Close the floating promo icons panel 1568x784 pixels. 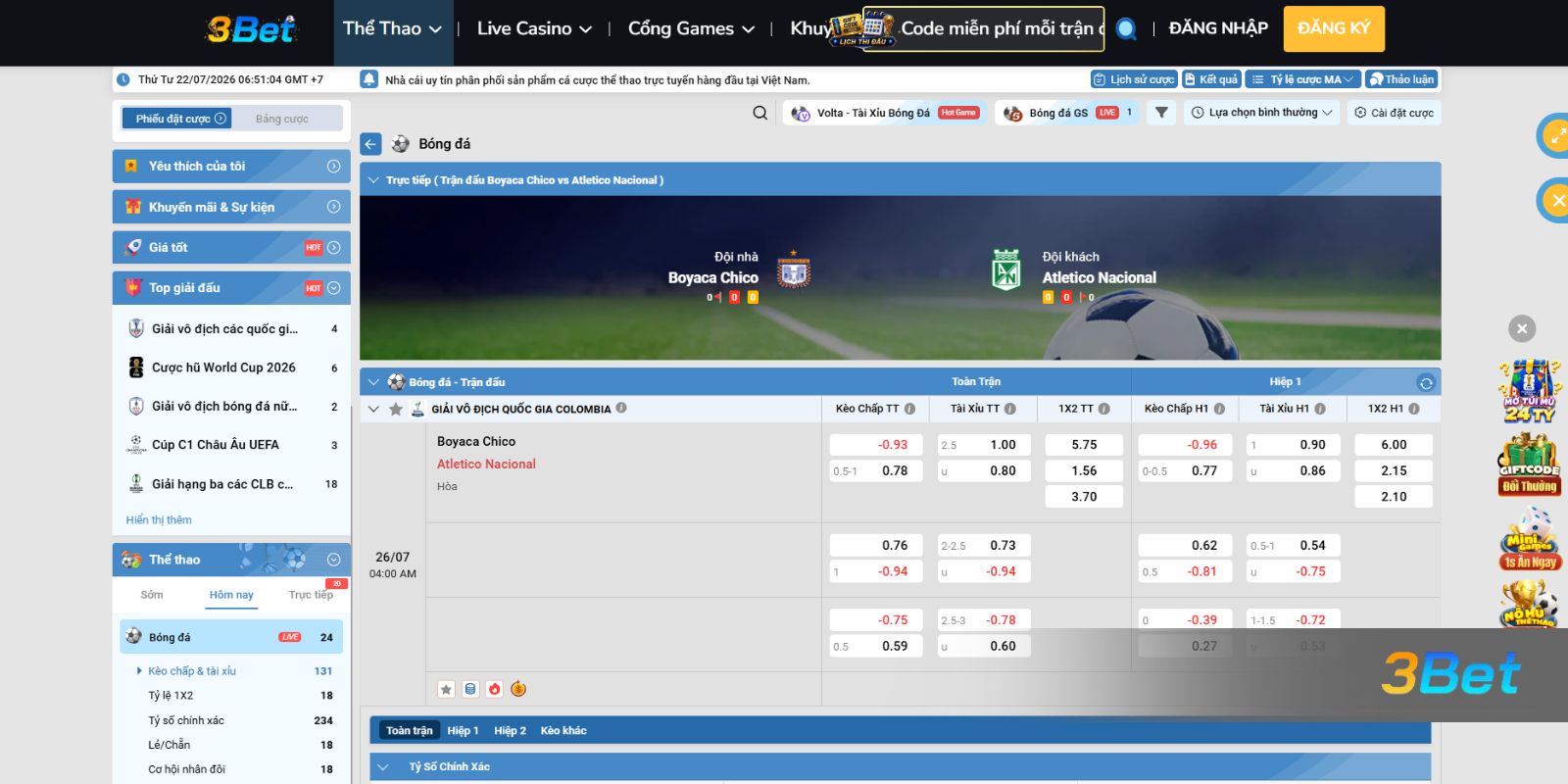(1522, 328)
